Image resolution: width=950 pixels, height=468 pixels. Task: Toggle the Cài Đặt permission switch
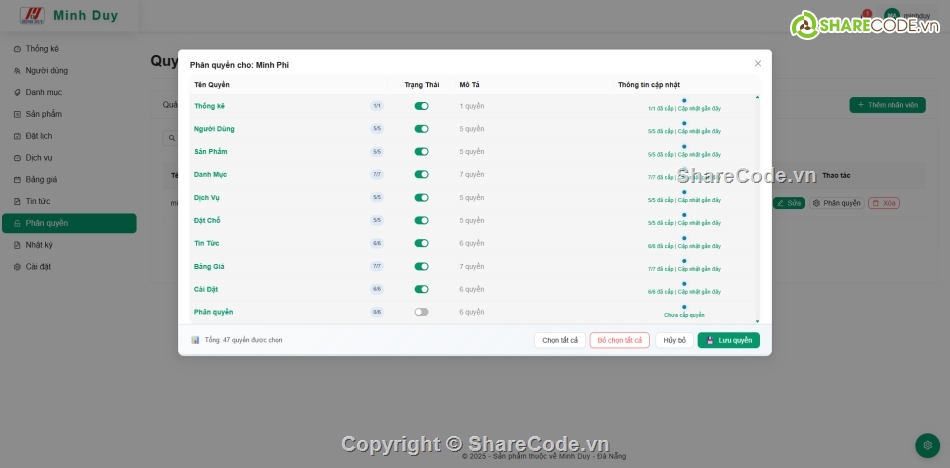[x=421, y=289]
